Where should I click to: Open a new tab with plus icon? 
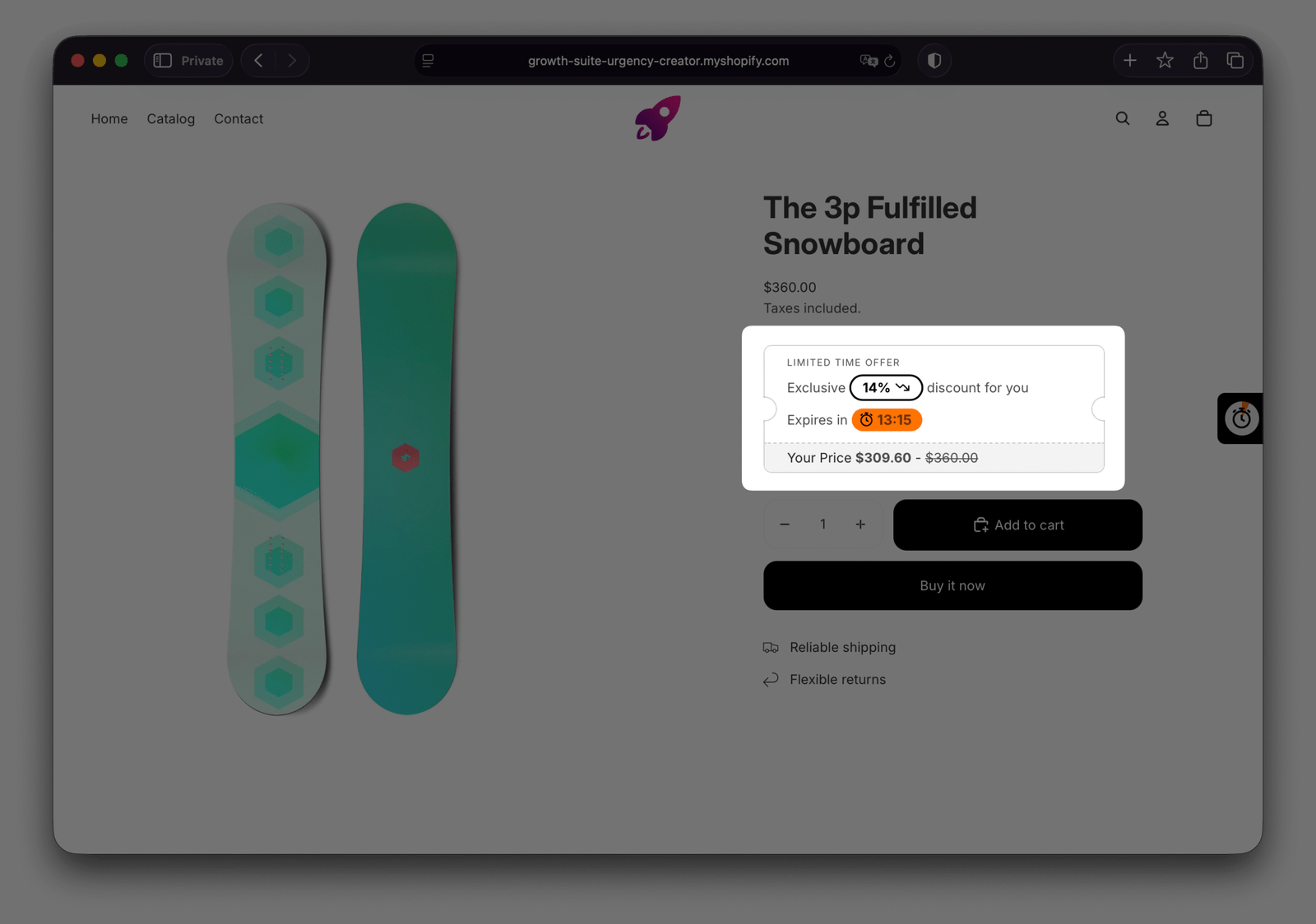1130,61
